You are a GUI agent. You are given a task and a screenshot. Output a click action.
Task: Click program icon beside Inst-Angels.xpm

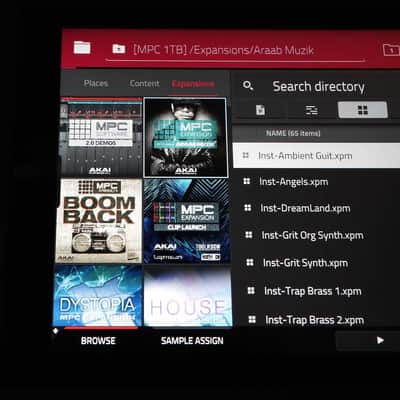[247, 181]
